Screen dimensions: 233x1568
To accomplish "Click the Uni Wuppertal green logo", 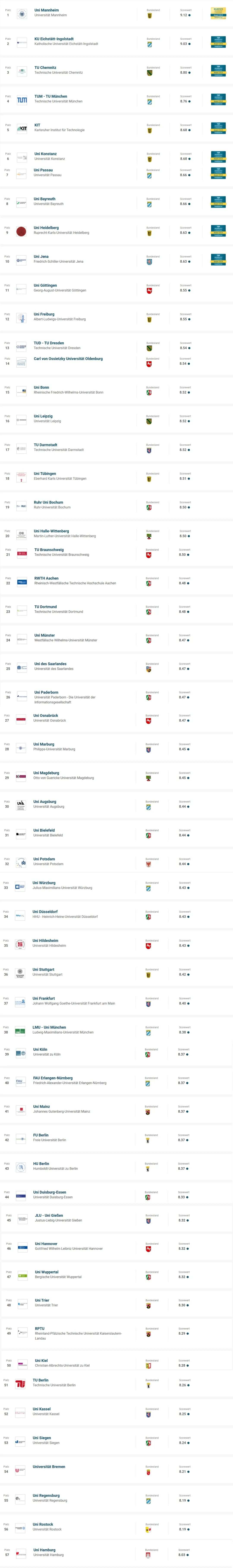I will coord(22,1275).
